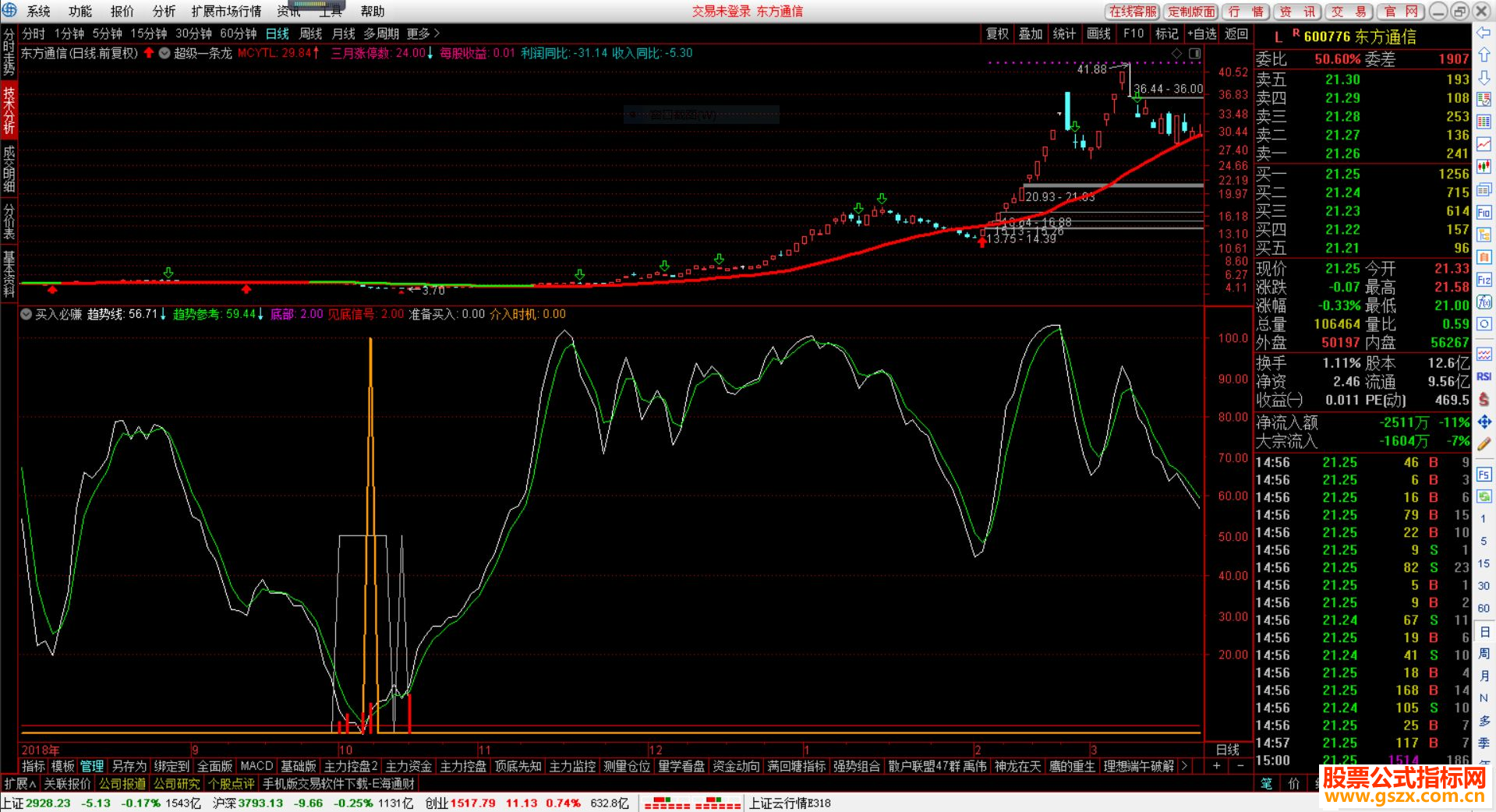
Task: Click the Fi2 icon in right toolbar
Action: pos(1484,280)
